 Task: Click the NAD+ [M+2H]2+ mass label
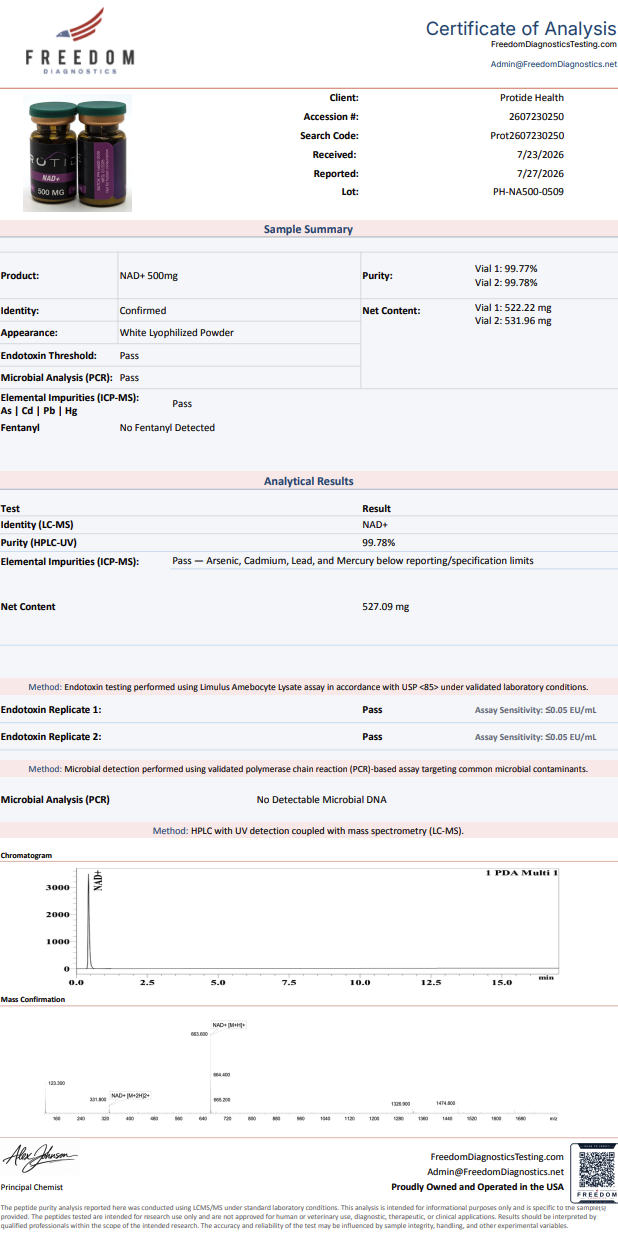[x=131, y=1095]
